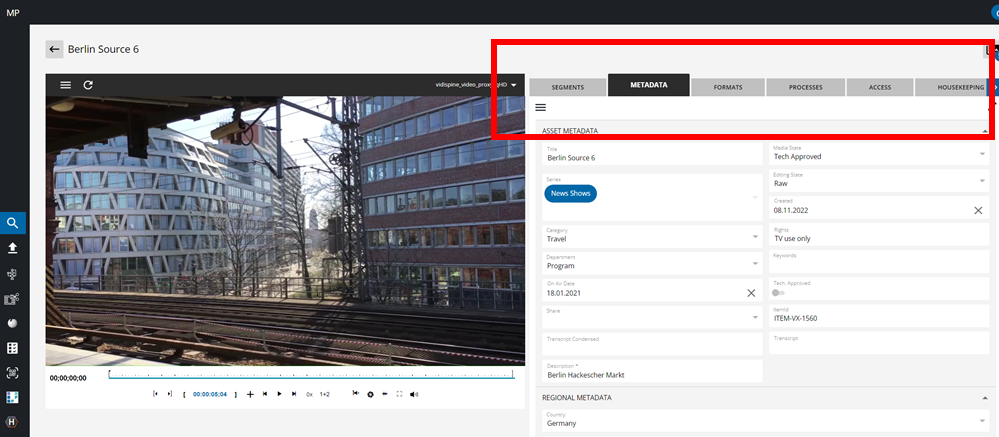Click the reload icon in player header
Viewport: 999px width, 437px height.
click(x=88, y=85)
